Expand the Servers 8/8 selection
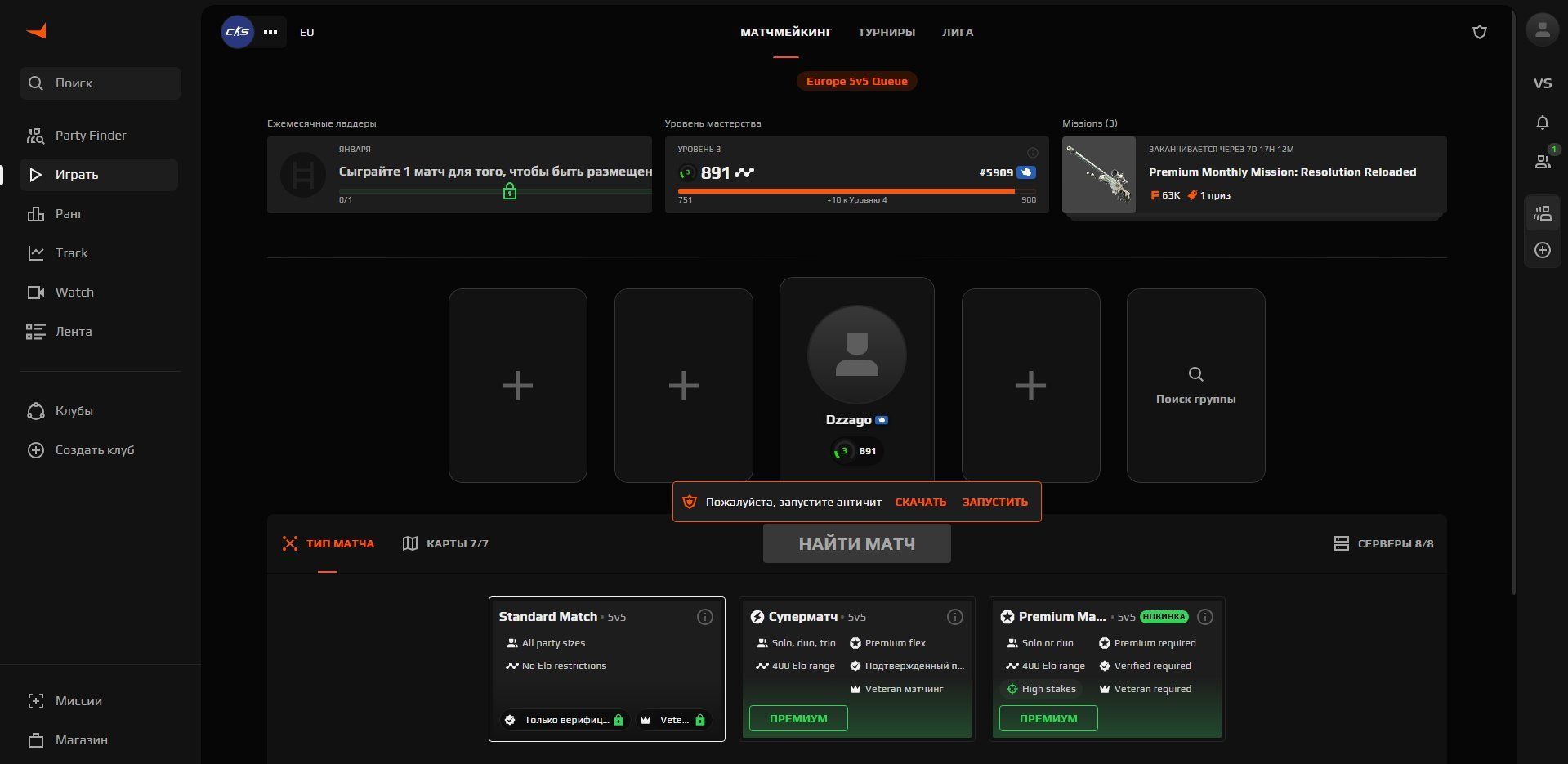The height and width of the screenshot is (764, 1568). [1383, 543]
